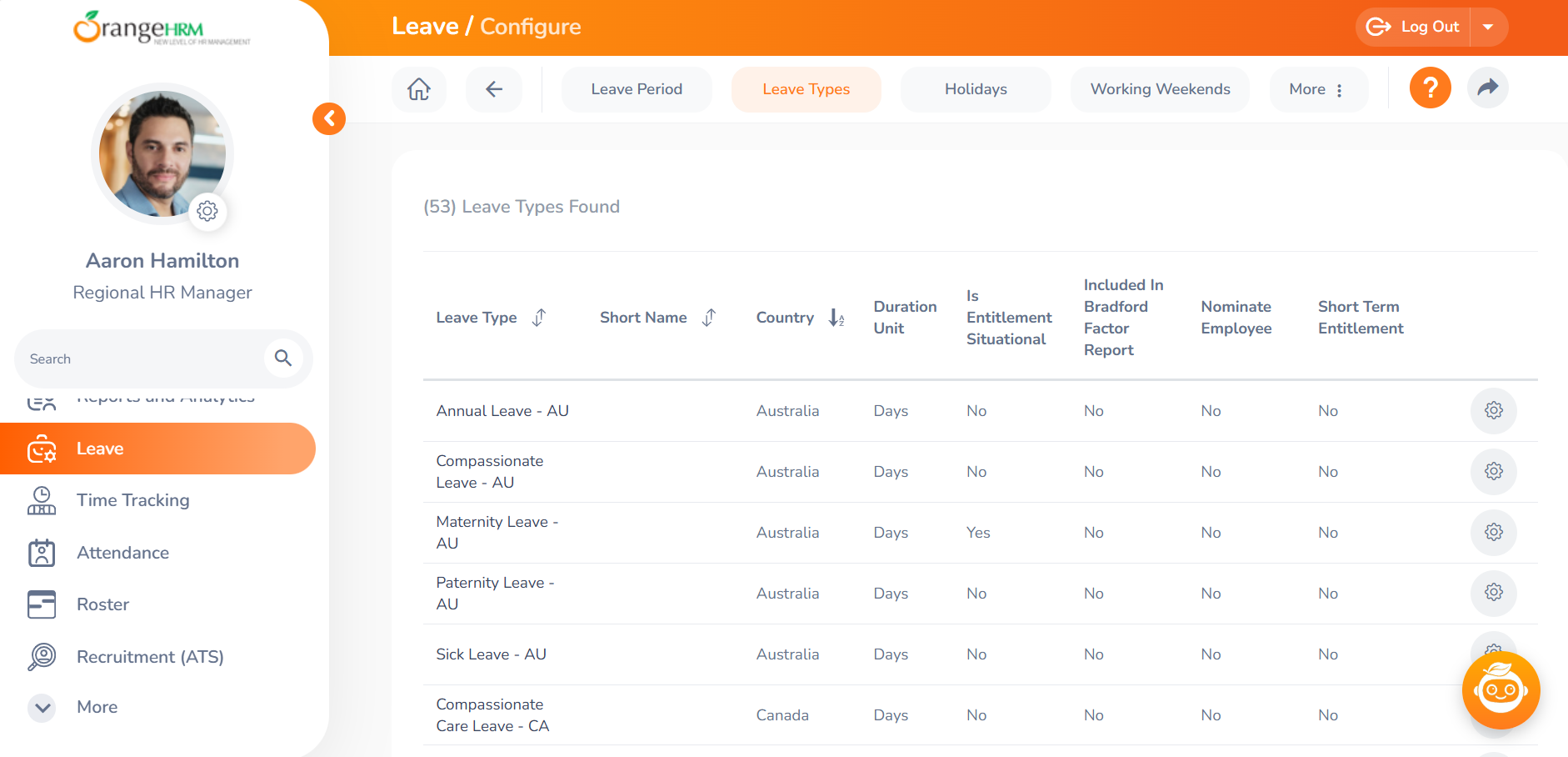The height and width of the screenshot is (757, 1568).
Task: Switch to the Holidays tab
Action: 976,89
